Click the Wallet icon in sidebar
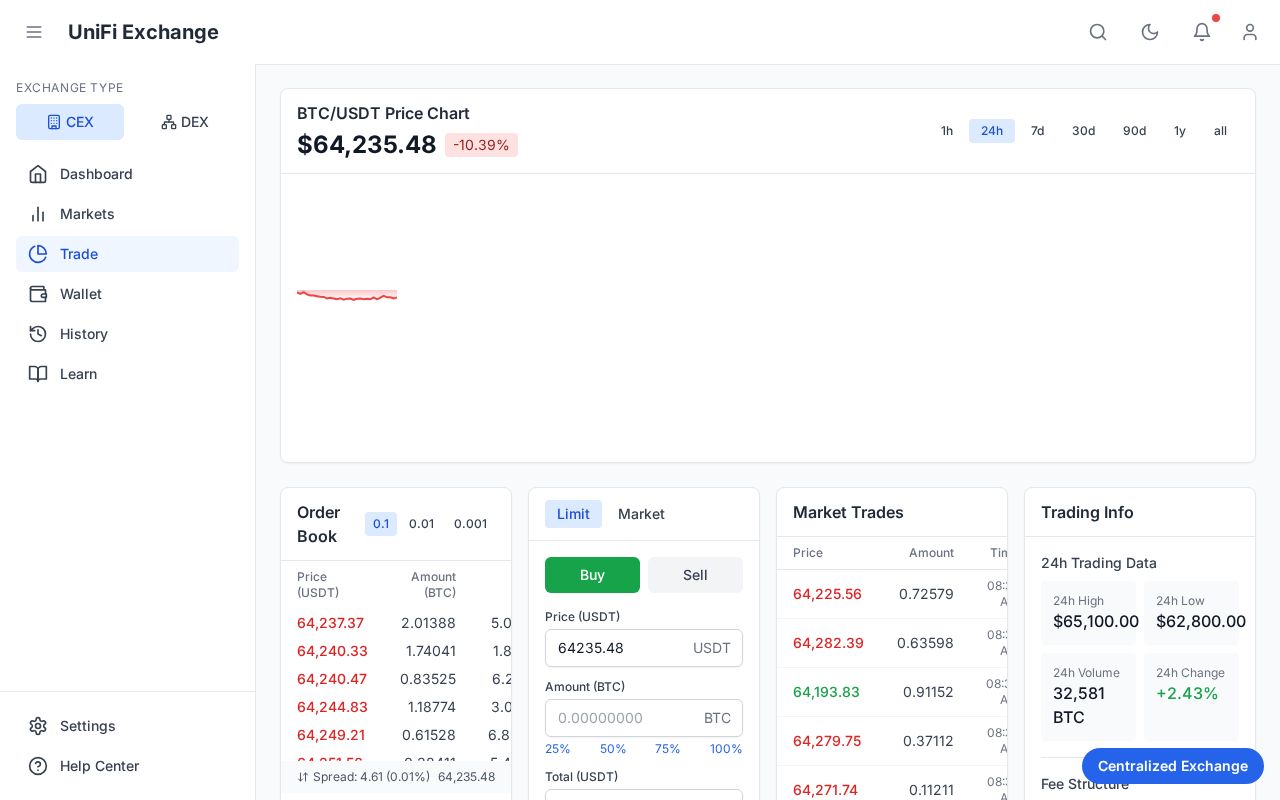 [38, 294]
